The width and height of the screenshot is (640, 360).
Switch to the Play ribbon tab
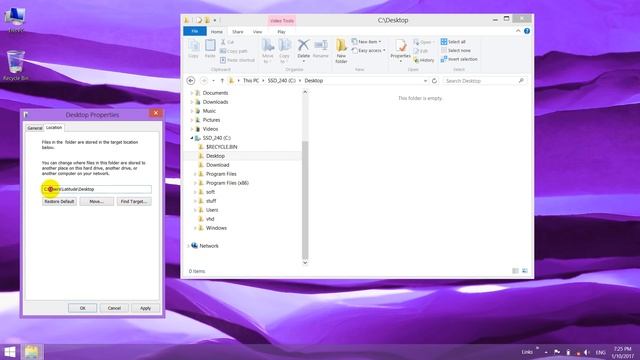281,31
